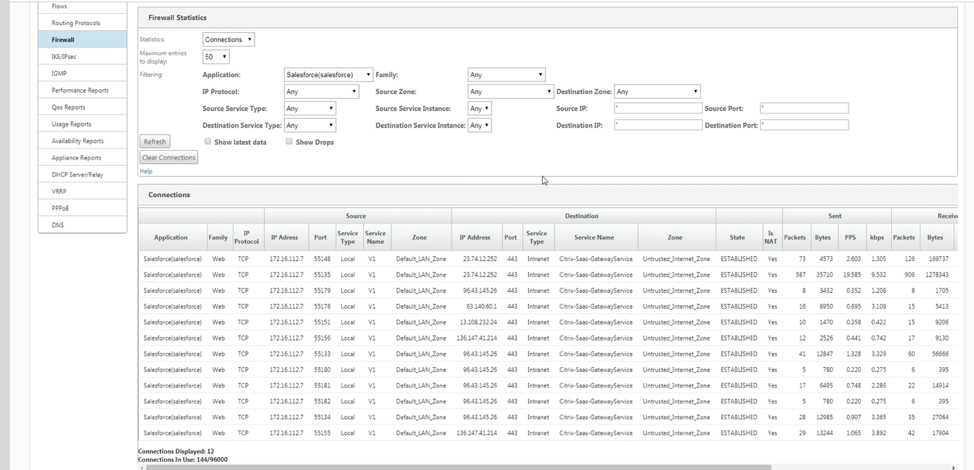The width and height of the screenshot is (974, 470).
Task: Open DNS in the sidebar
Action: click(x=82, y=225)
